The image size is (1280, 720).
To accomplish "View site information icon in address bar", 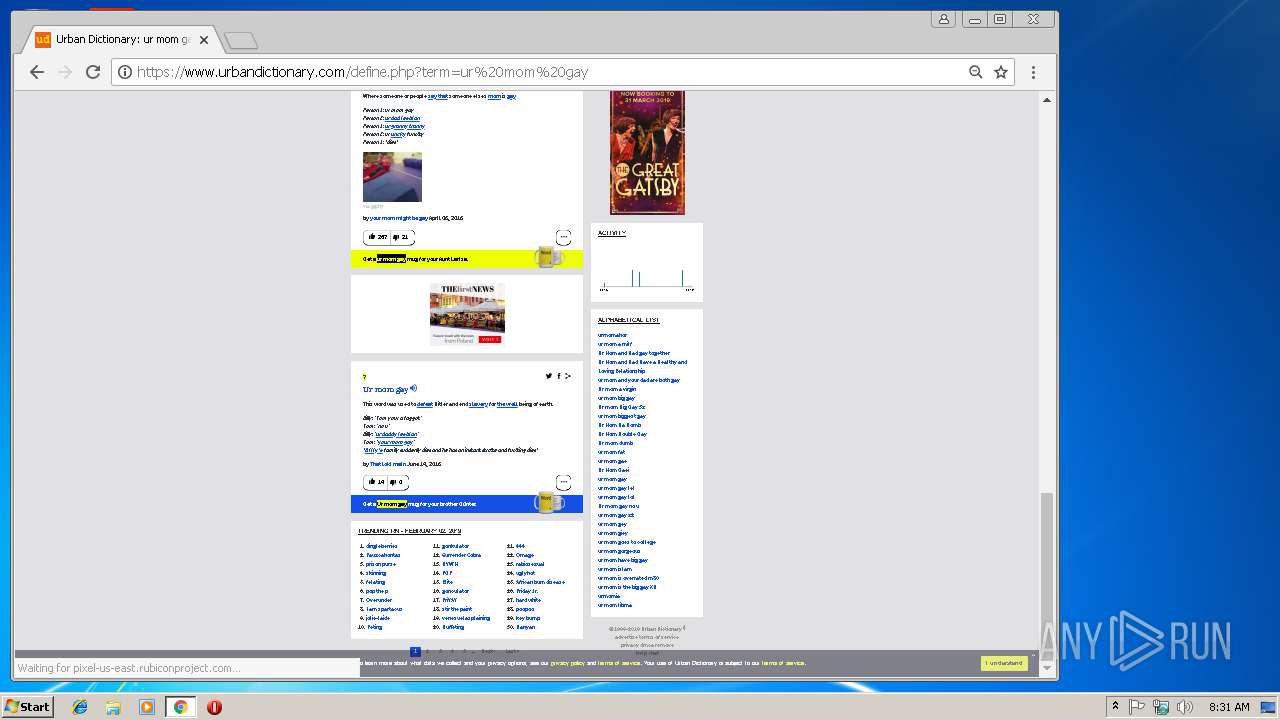I will [125, 72].
